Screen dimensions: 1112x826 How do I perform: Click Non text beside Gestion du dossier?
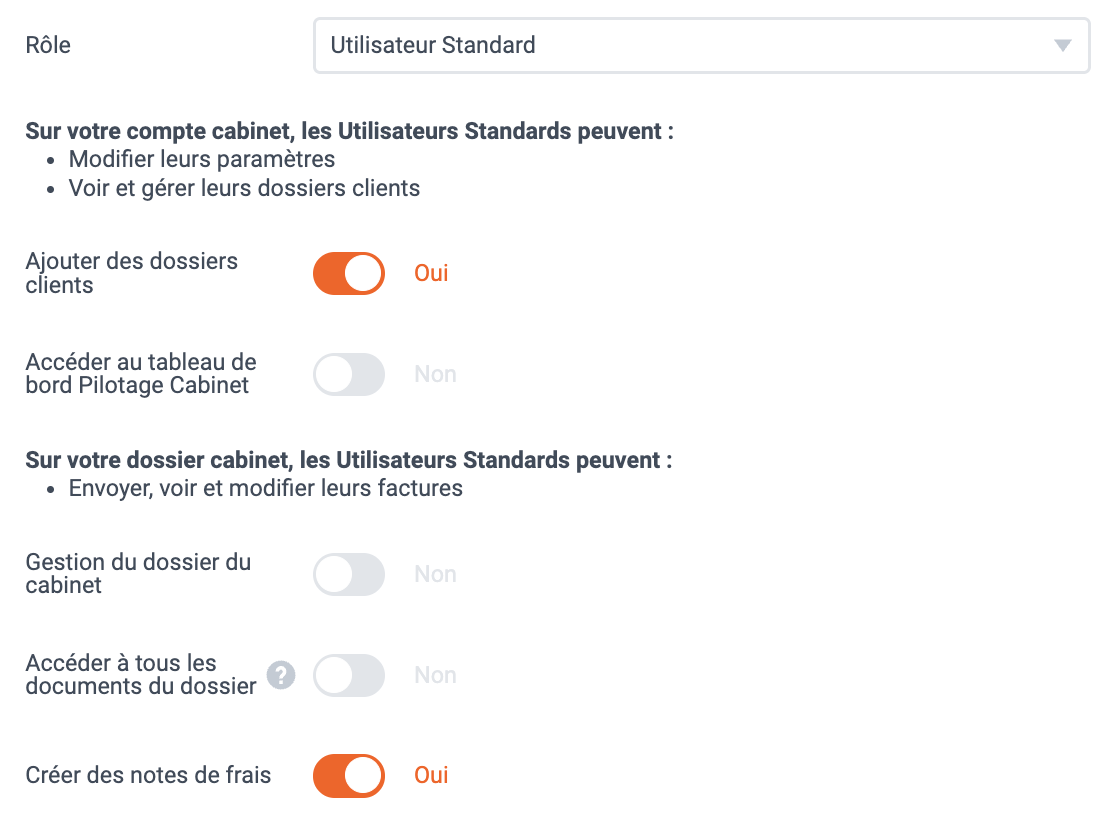coord(435,574)
